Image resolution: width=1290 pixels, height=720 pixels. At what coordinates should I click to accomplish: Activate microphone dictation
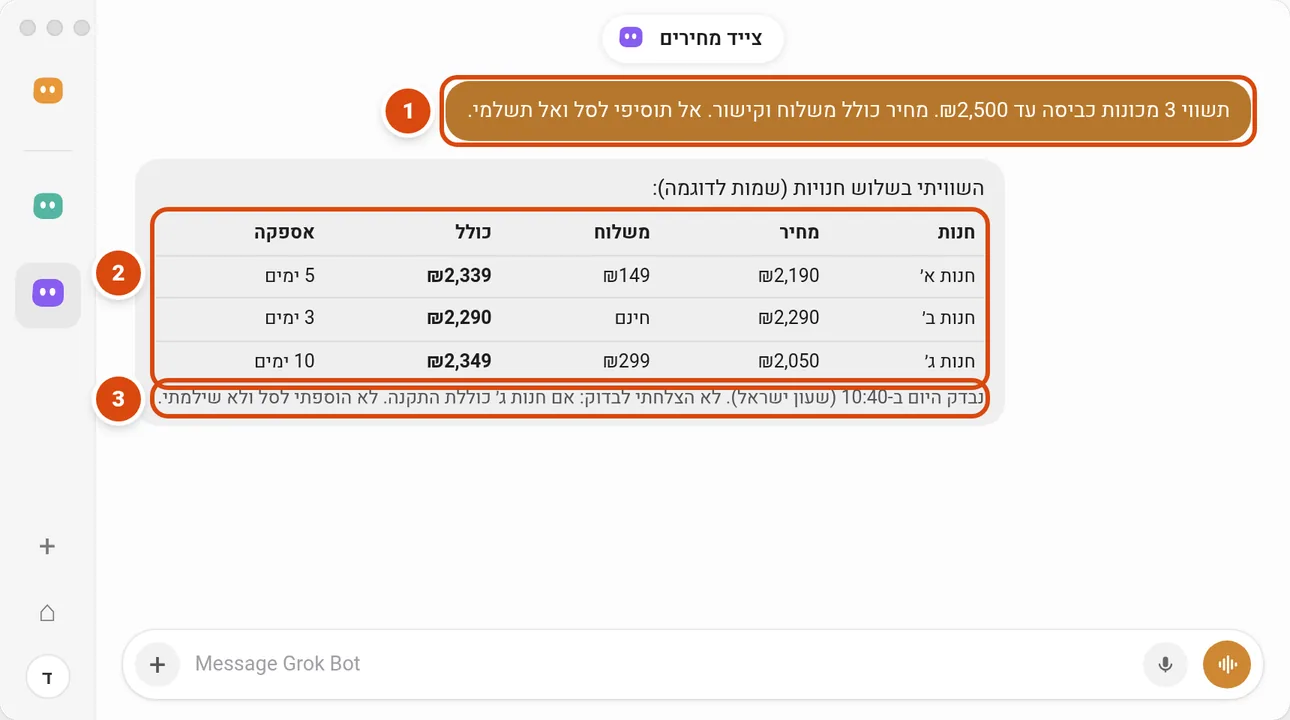[1165, 664]
